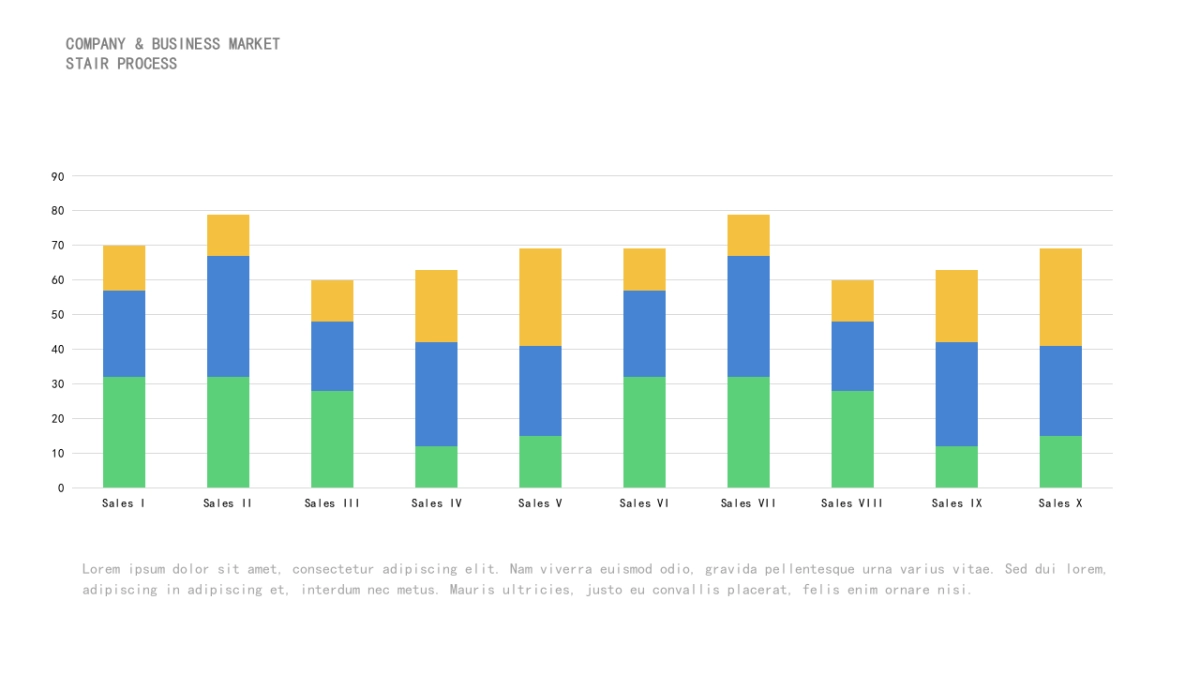
Task: Click the yellow segment of Sales V bar
Action: click(x=540, y=297)
